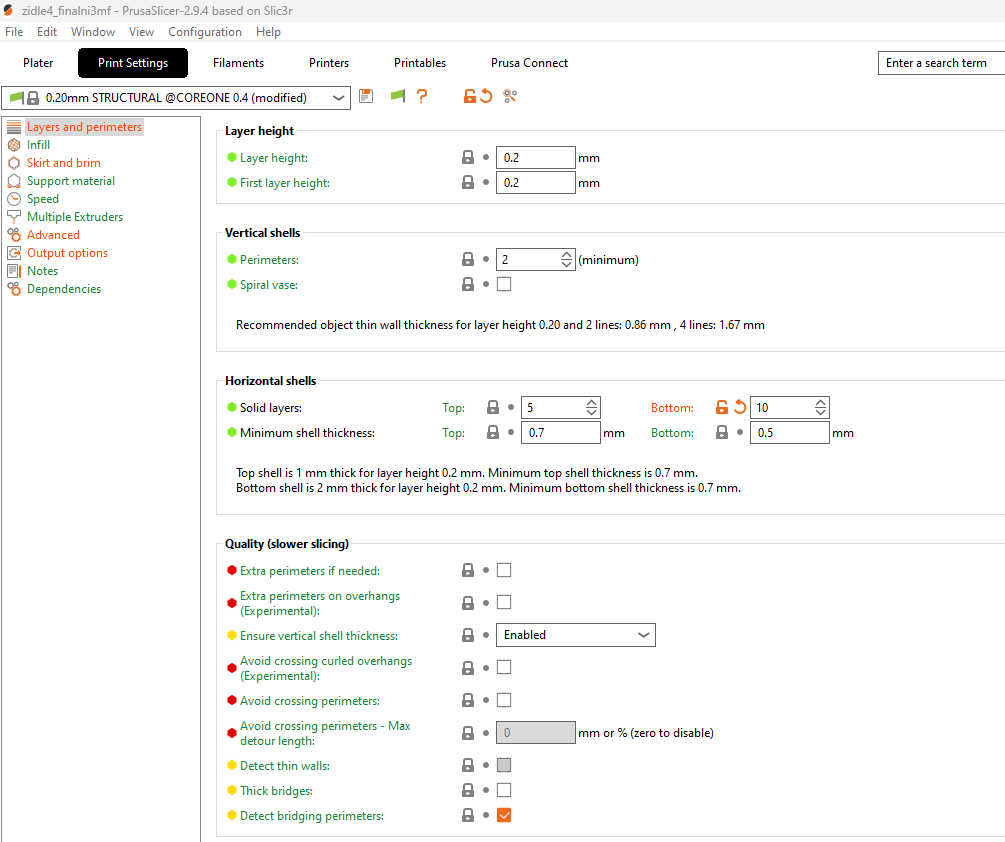Viewport: 1005px width, 842px height.
Task: Click the lock icon next to Detect bridging perimeters
Action: [468, 815]
